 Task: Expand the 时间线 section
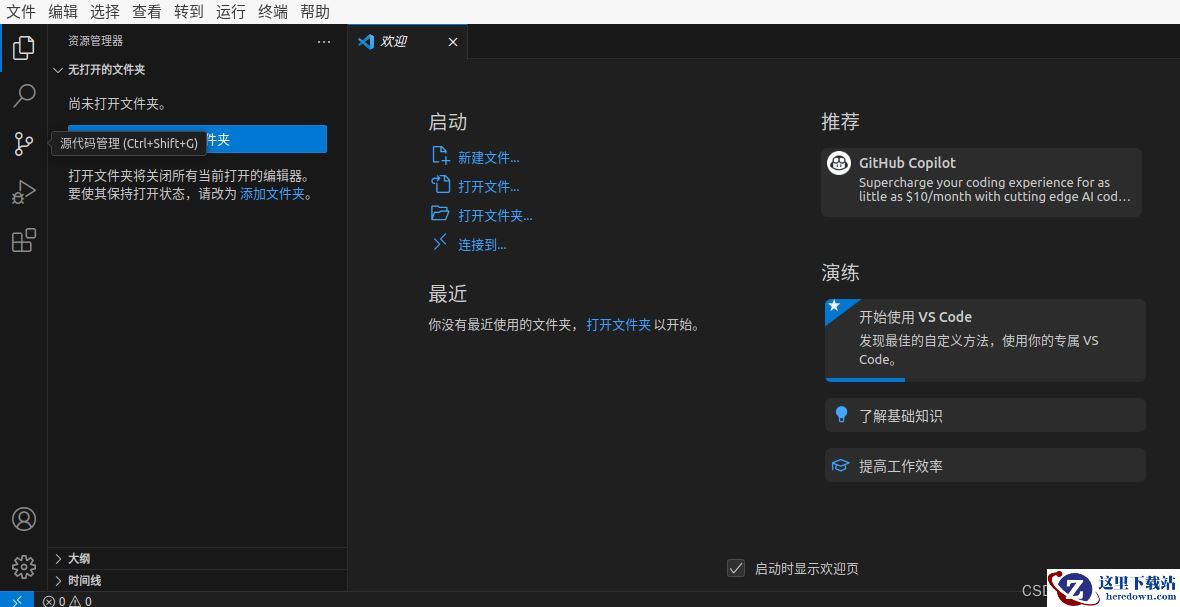point(58,581)
